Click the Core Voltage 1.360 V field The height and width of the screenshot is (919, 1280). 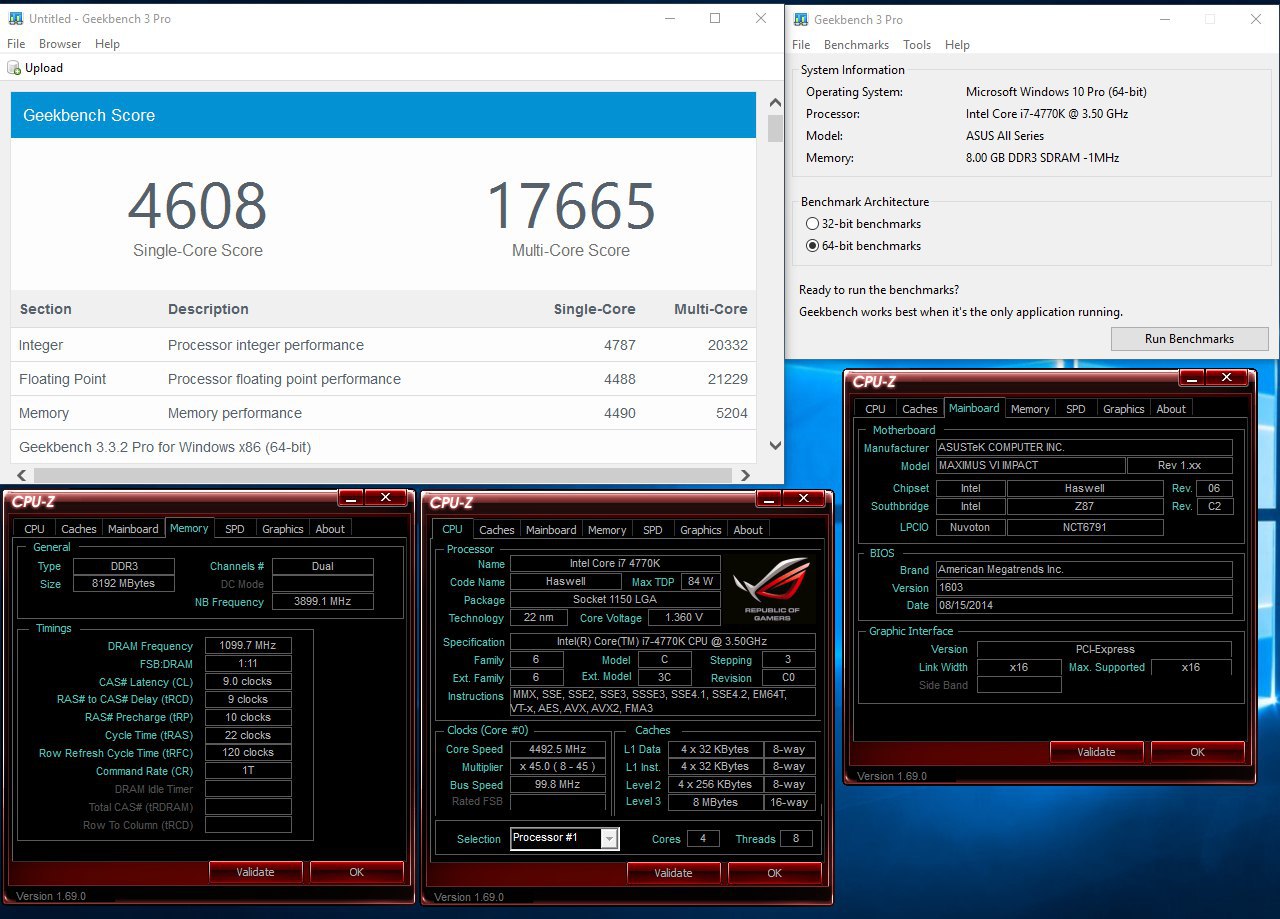tap(684, 618)
